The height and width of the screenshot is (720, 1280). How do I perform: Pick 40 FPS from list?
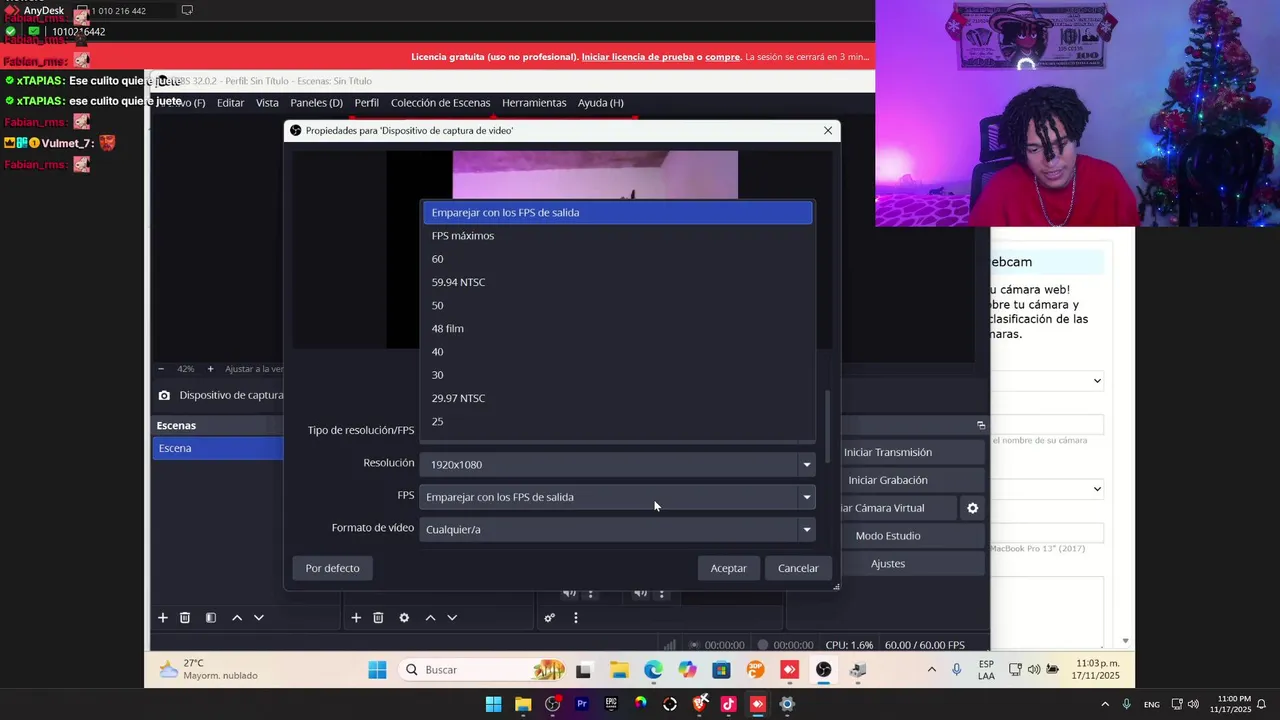tap(617, 352)
